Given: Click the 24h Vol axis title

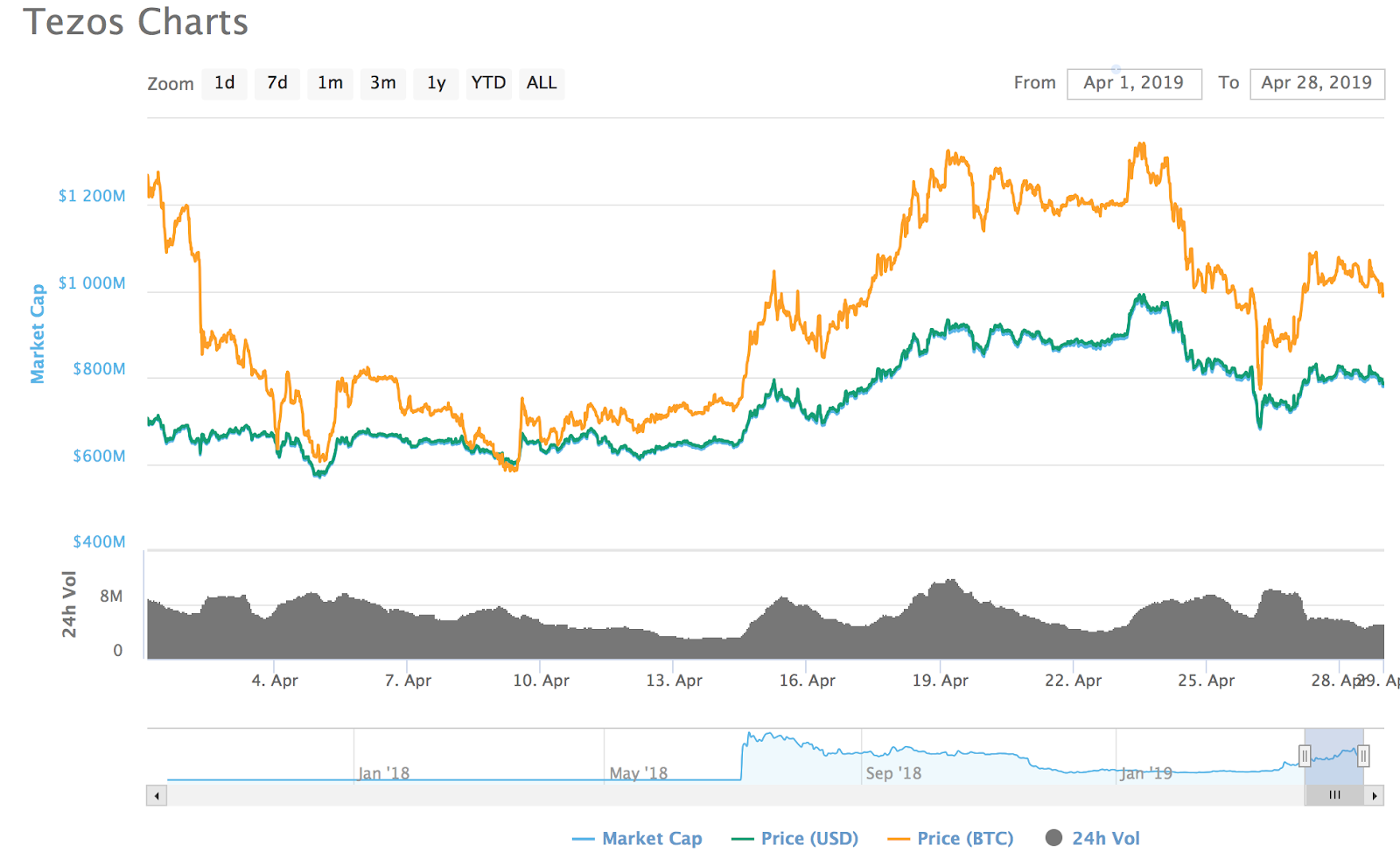Looking at the screenshot, I should coord(69,604).
